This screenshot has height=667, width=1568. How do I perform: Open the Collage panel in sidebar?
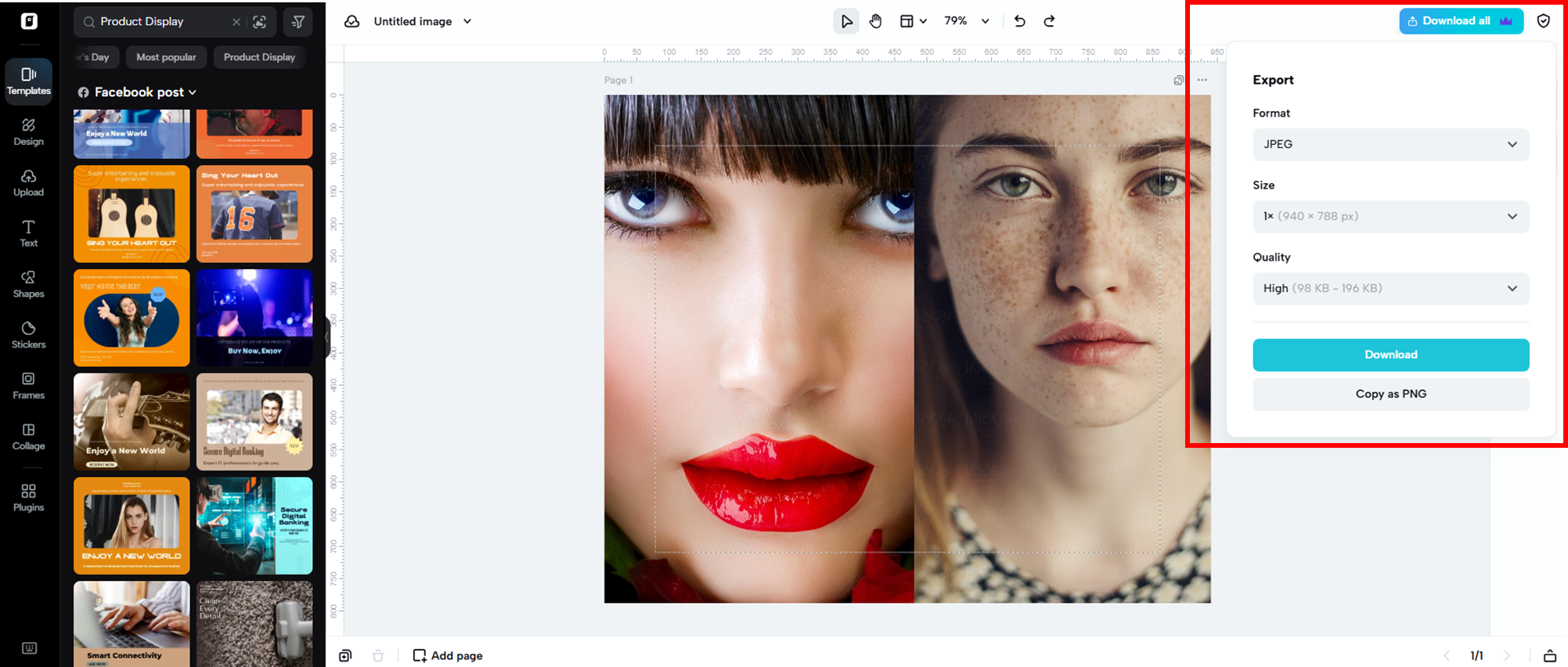pyautogui.click(x=29, y=437)
